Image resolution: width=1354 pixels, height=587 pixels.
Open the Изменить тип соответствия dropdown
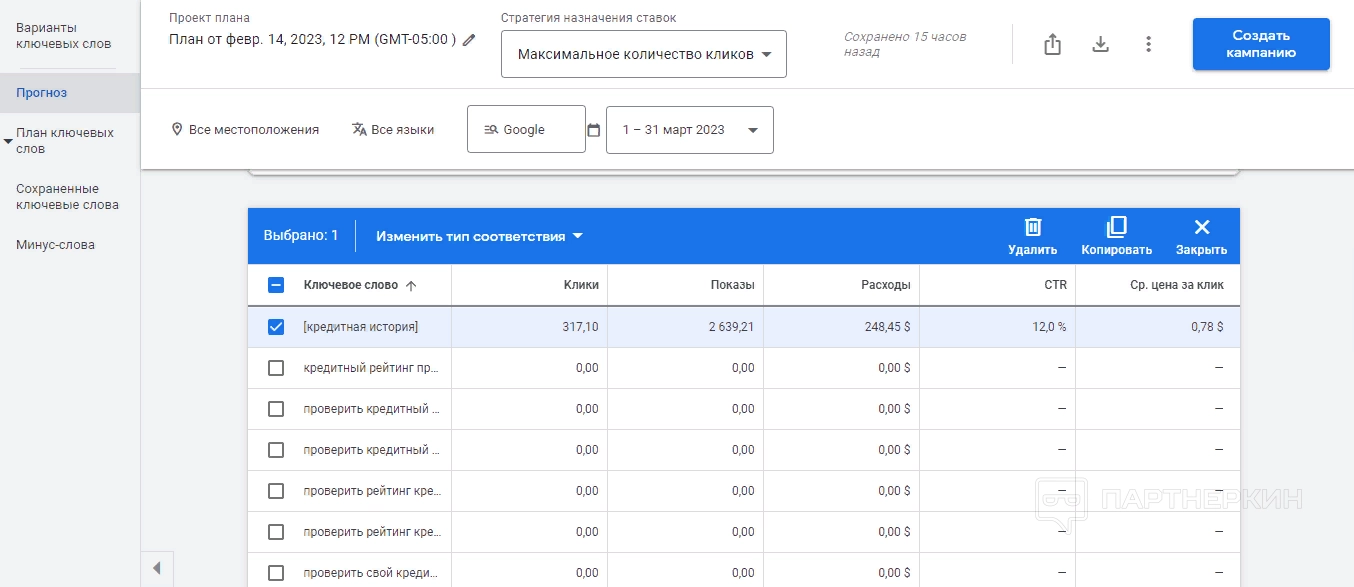point(479,237)
